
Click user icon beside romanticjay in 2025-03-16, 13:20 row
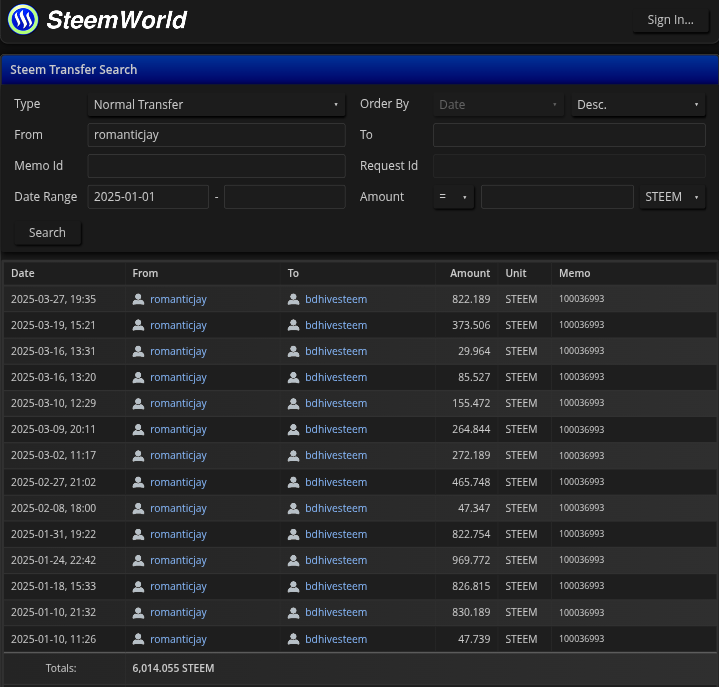point(138,377)
